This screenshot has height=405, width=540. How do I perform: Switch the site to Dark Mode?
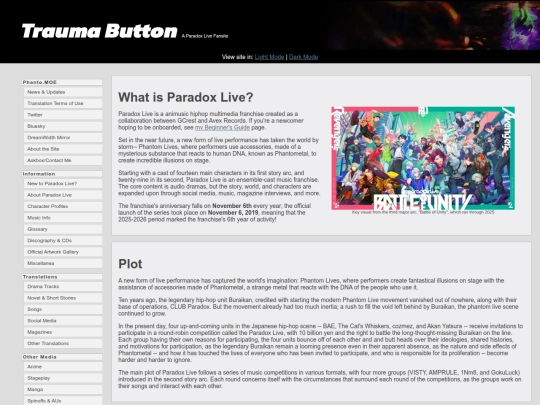(x=303, y=57)
